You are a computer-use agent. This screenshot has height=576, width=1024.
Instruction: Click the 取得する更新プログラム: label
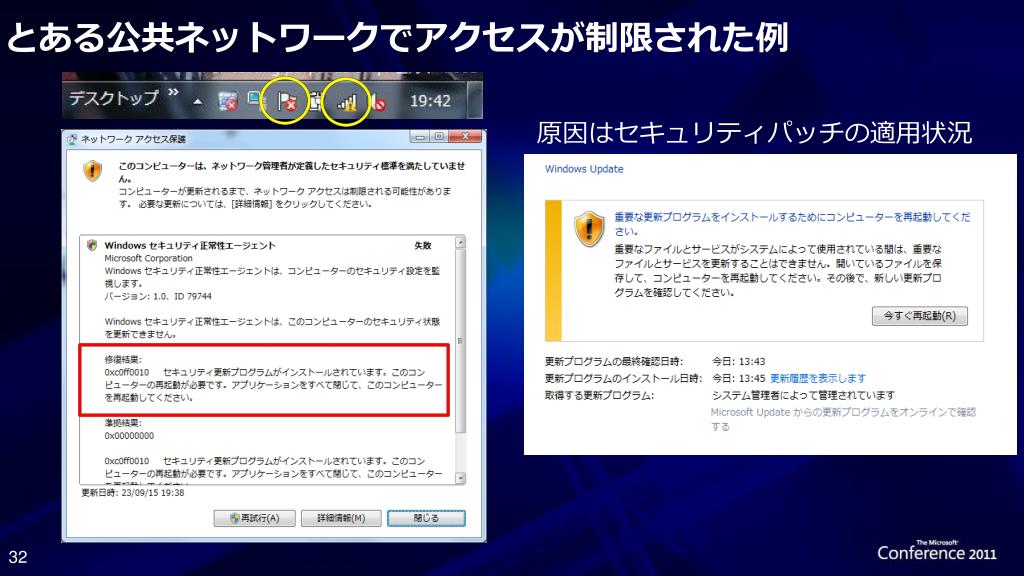click(x=599, y=395)
